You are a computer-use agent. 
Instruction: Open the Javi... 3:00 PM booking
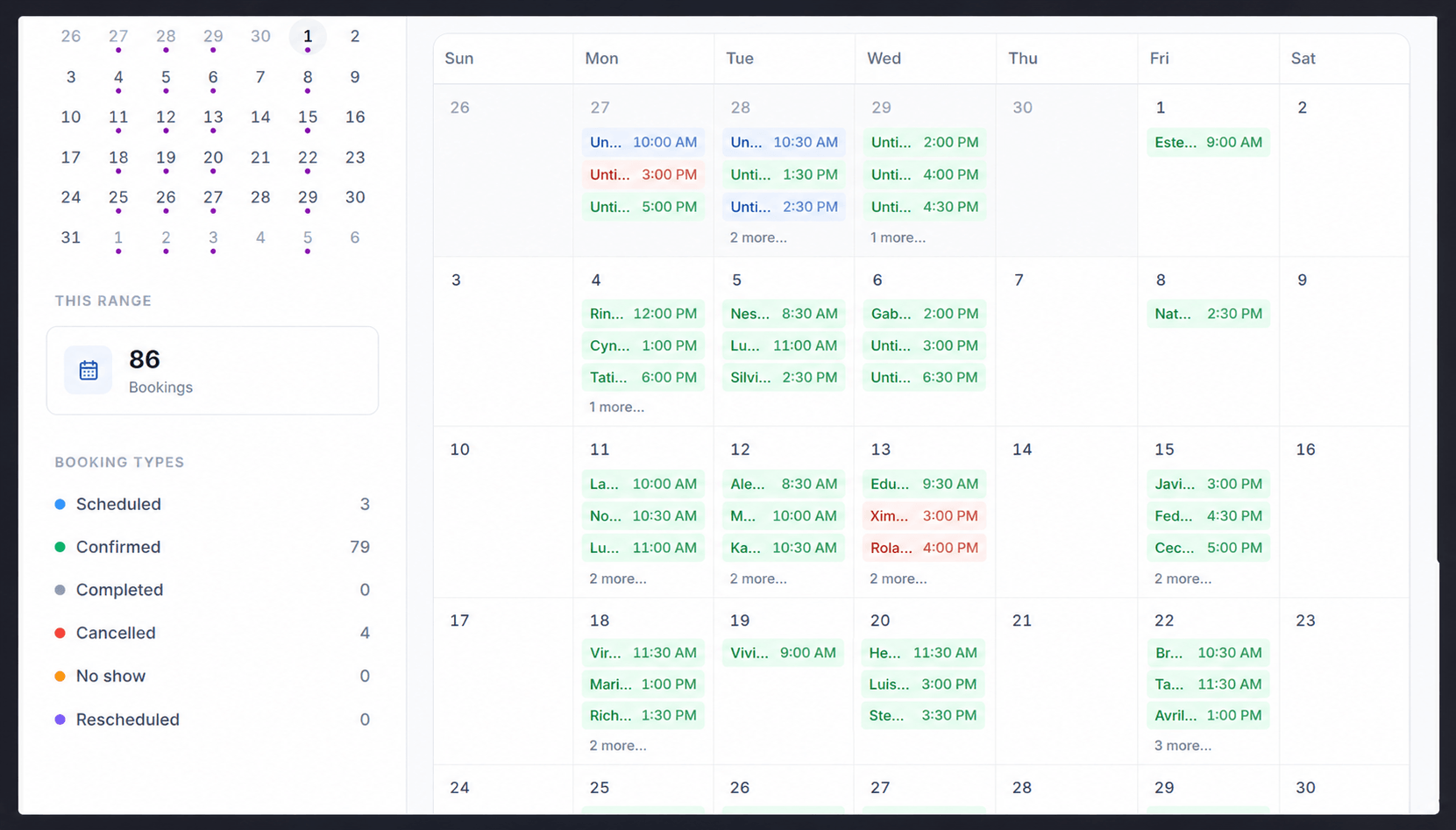click(x=1208, y=484)
